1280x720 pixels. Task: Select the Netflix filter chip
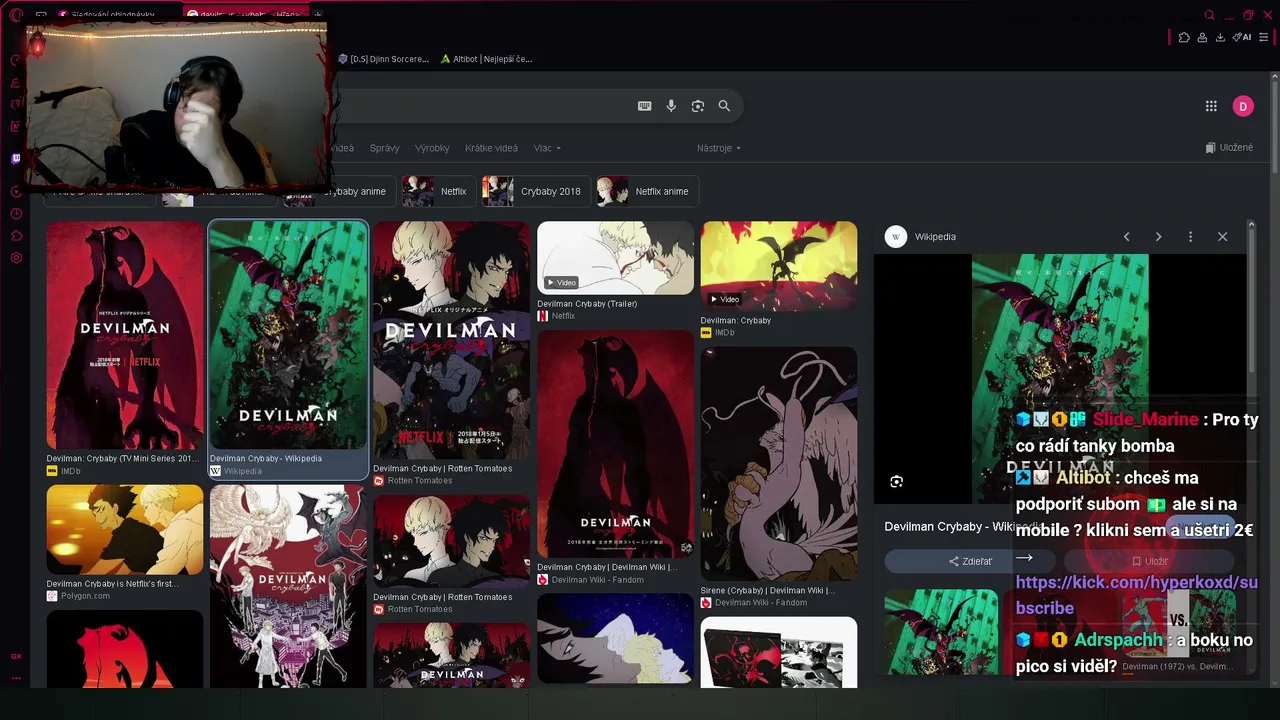point(436,191)
